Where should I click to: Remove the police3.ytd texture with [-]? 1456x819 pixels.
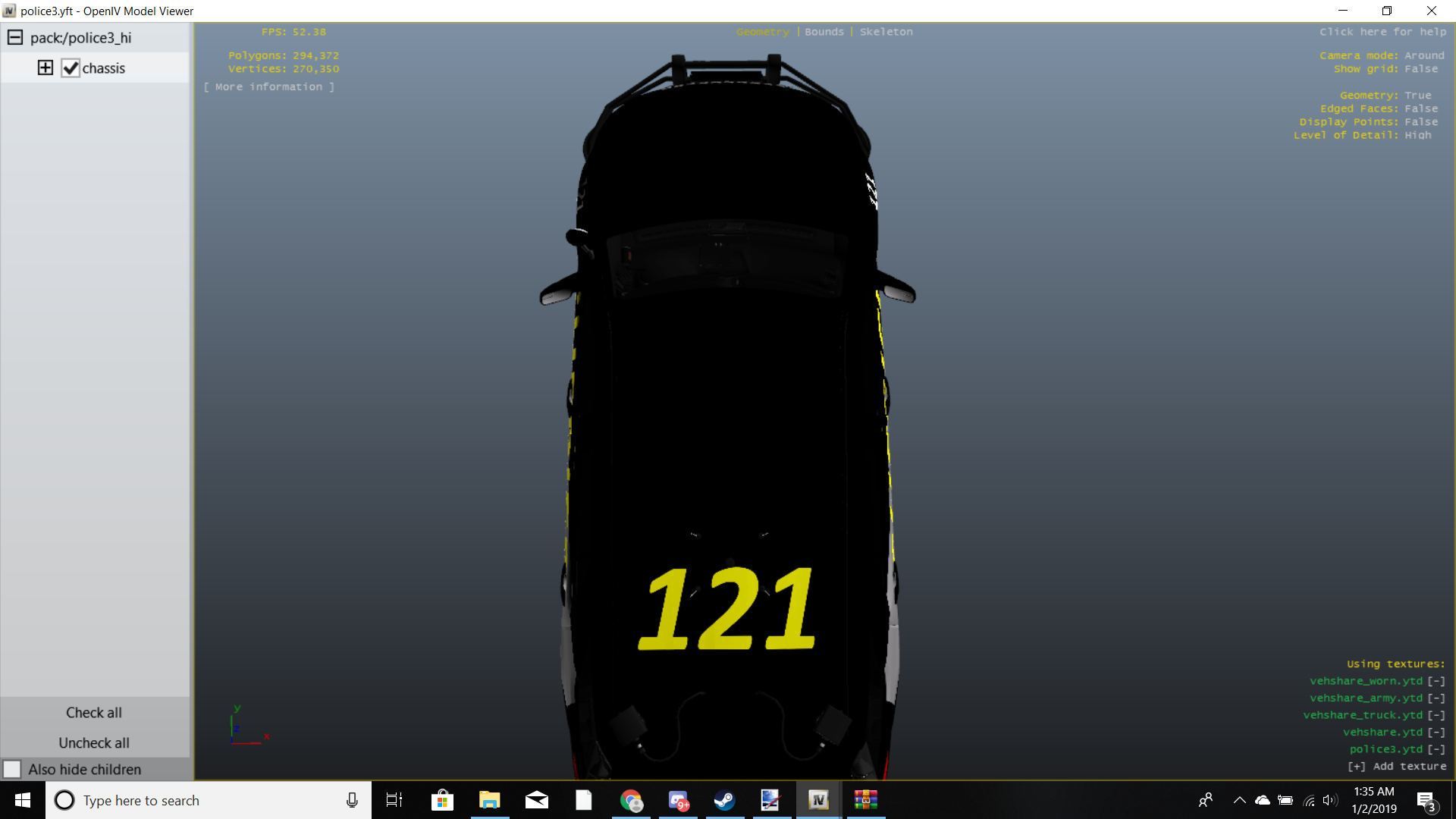1436,749
